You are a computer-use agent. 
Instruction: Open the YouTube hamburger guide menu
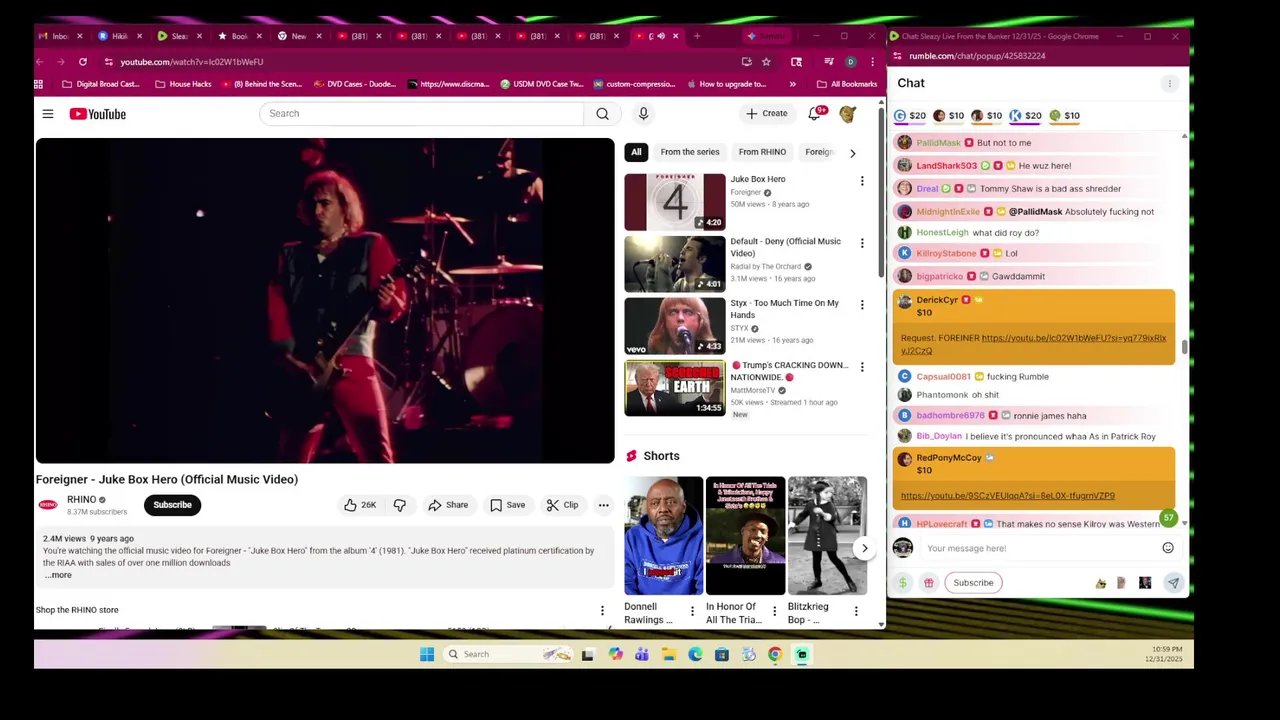click(48, 114)
